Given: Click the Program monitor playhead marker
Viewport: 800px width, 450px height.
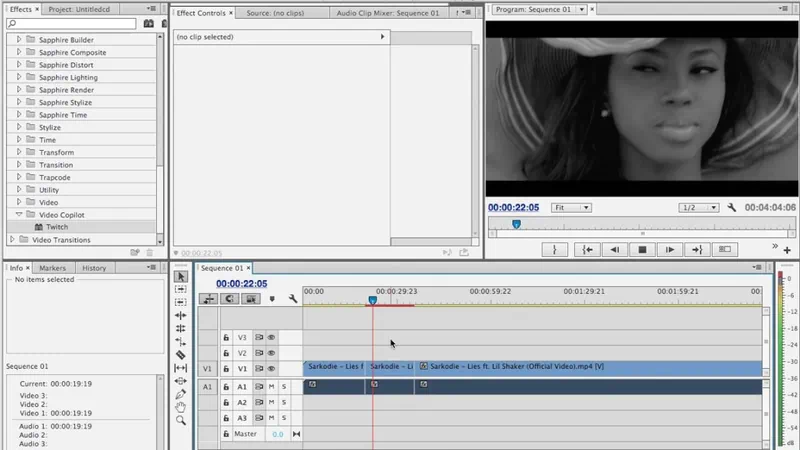Looking at the screenshot, I should (x=516, y=224).
